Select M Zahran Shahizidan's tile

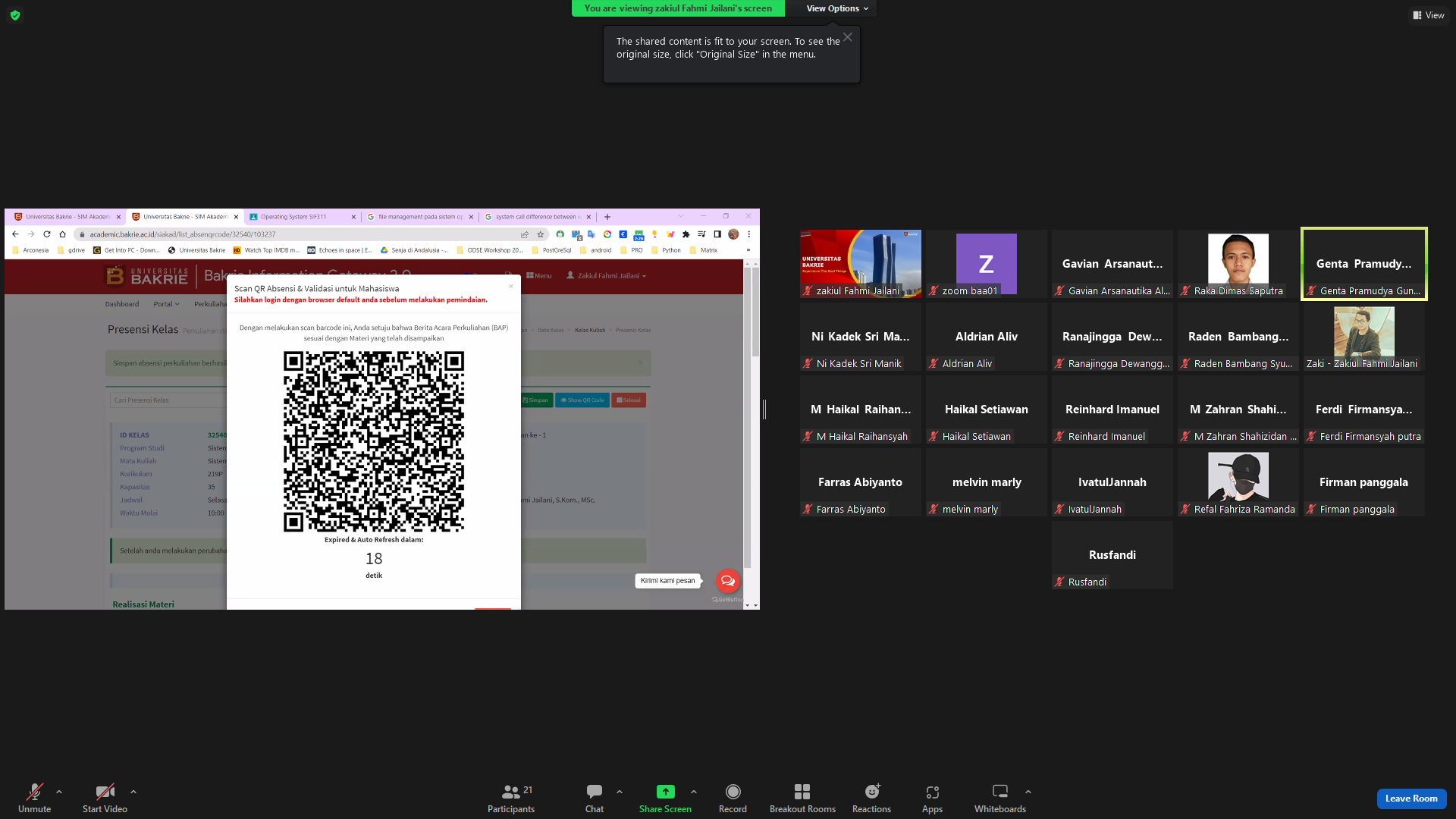[x=1238, y=409]
